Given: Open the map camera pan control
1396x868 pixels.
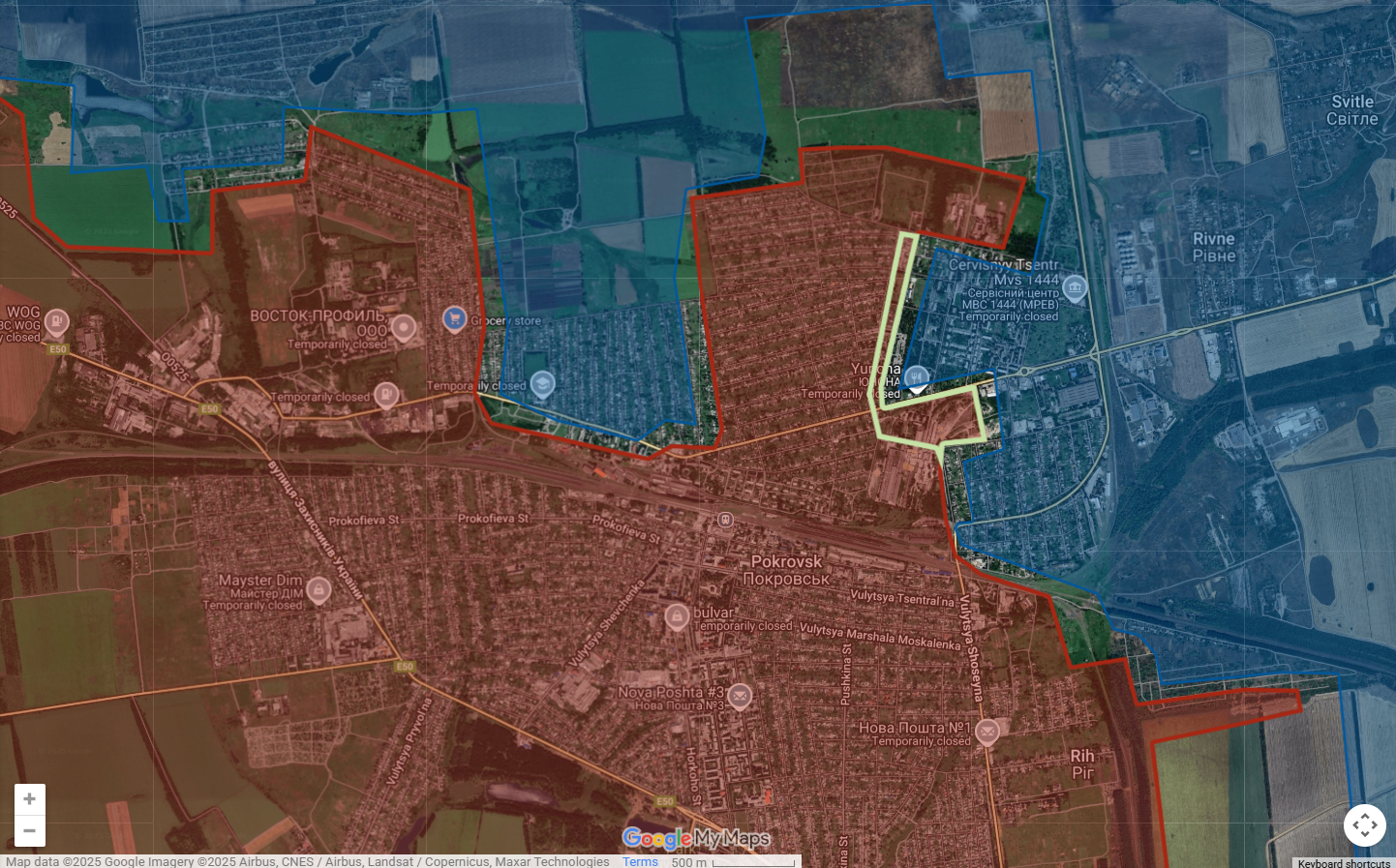Looking at the screenshot, I should point(1365,825).
